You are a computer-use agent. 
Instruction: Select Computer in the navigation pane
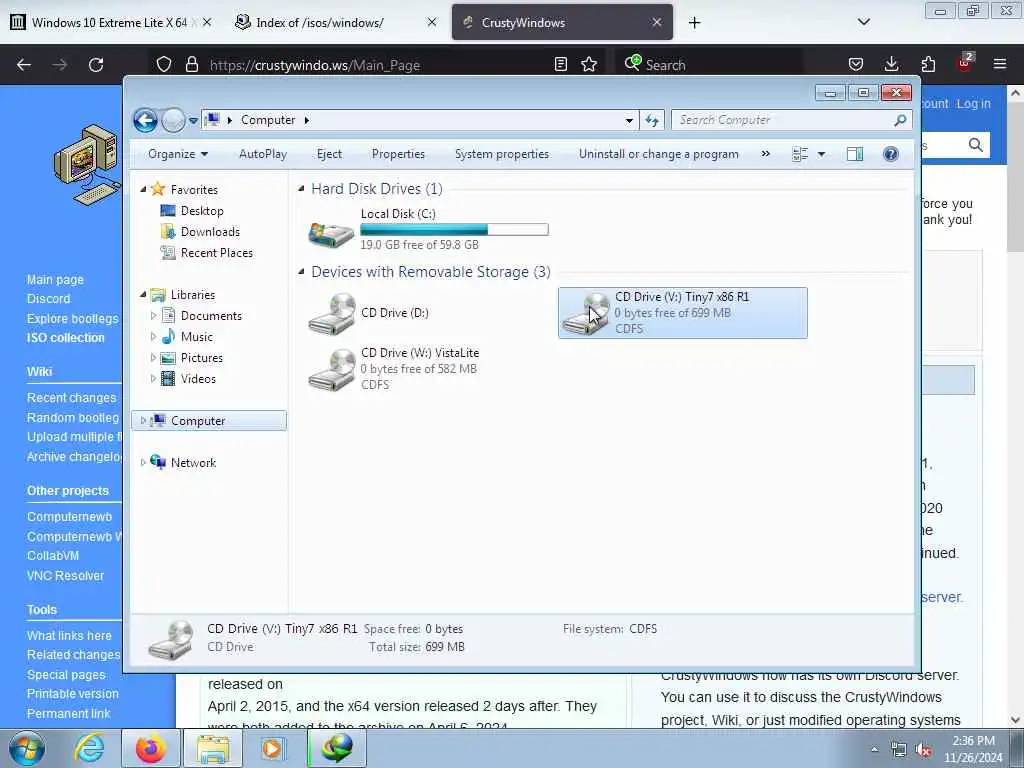209,421
